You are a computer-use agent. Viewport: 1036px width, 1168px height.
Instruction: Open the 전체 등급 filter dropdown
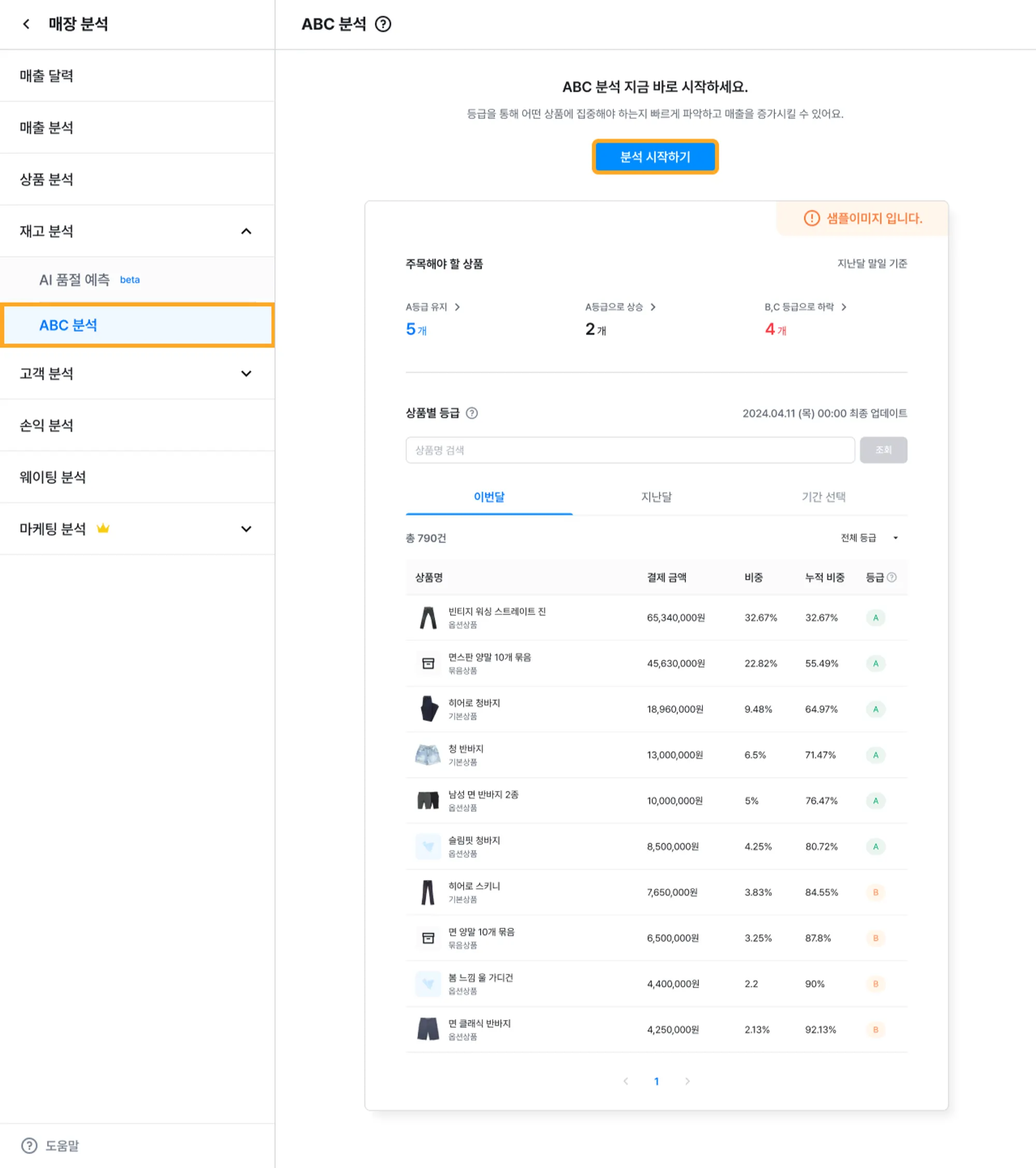coord(869,538)
